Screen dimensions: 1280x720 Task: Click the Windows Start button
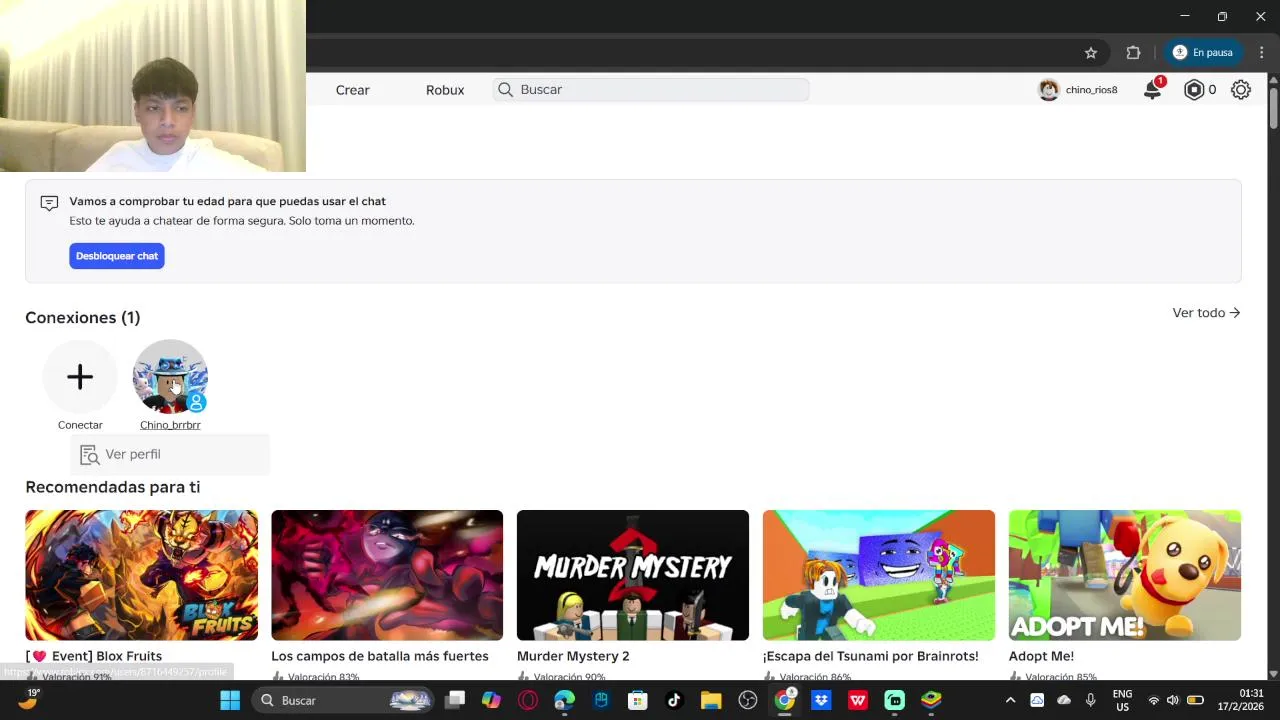(230, 700)
